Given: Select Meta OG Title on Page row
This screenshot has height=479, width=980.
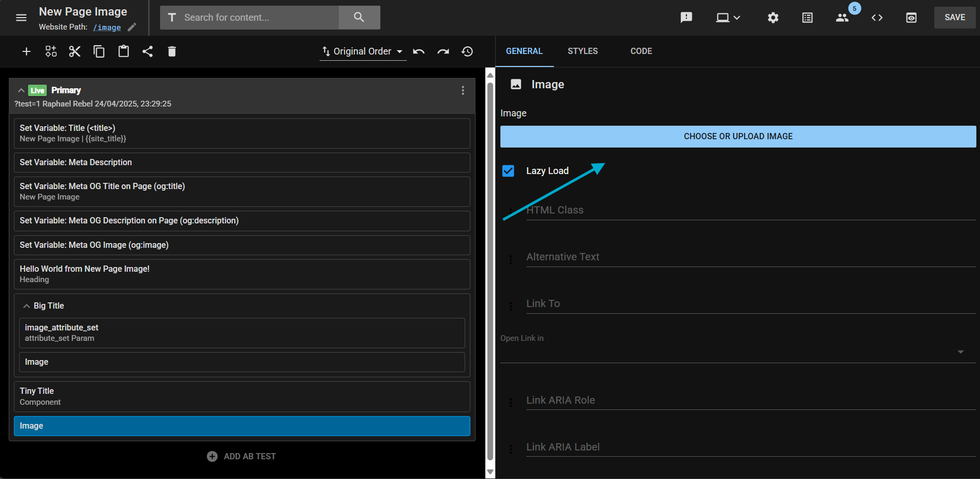Looking at the screenshot, I should click(x=242, y=191).
